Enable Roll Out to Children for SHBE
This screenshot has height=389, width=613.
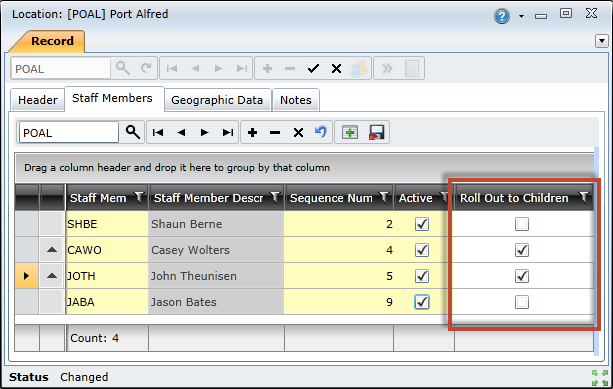[x=522, y=224]
